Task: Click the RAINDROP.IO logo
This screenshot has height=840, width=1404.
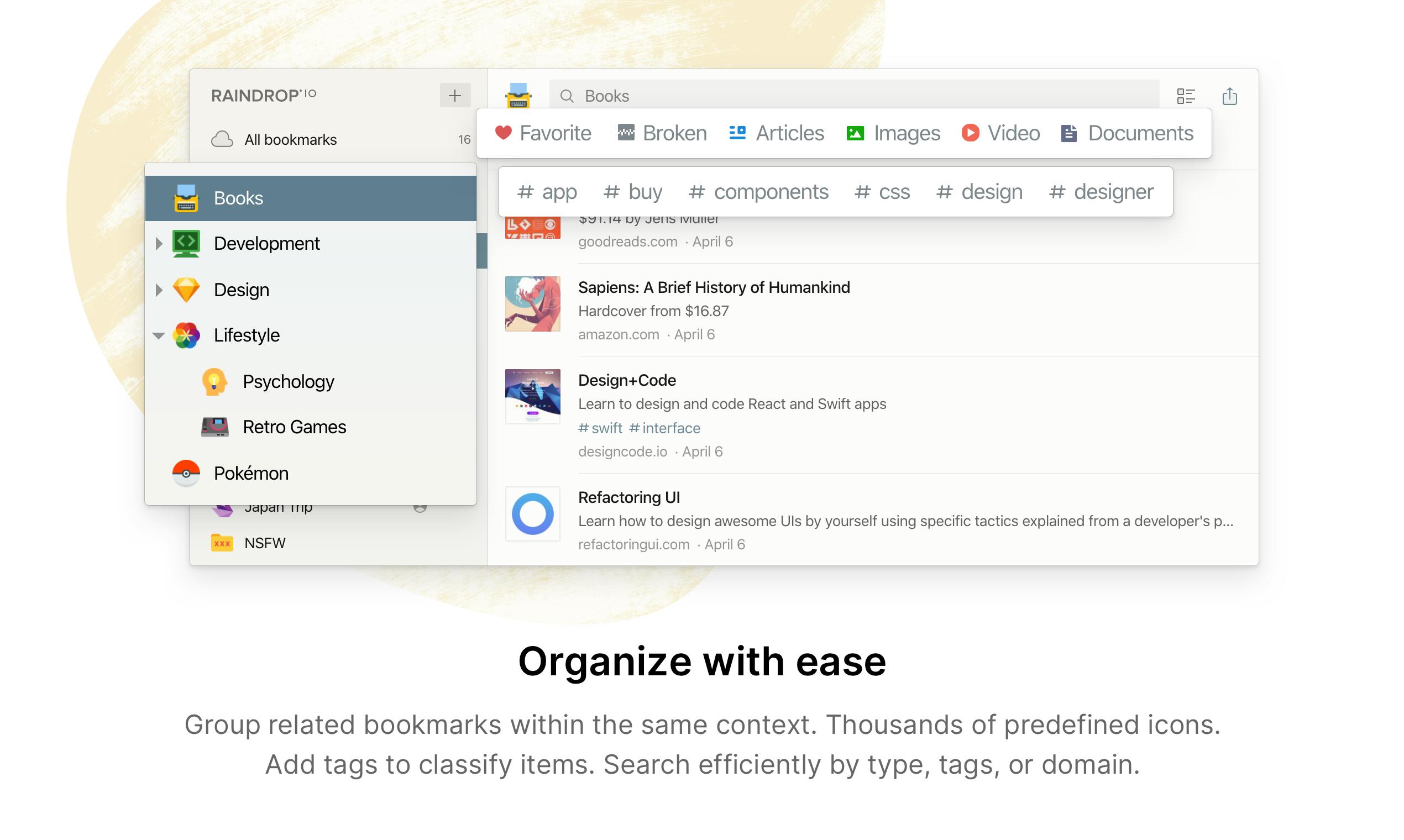Action: (263, 95)
